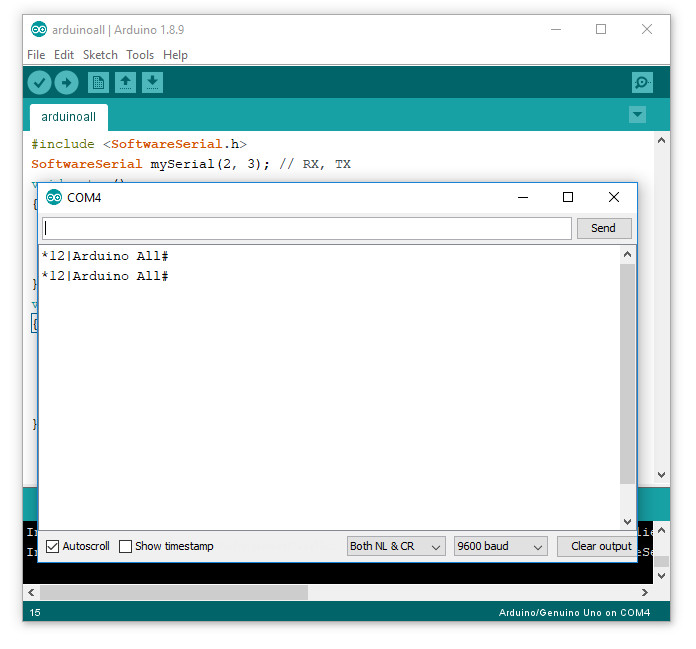Click 'Arduino/Genuino Uno on COM4' status text
Viewport: 696px width, 649px height.
pos(574,613)
